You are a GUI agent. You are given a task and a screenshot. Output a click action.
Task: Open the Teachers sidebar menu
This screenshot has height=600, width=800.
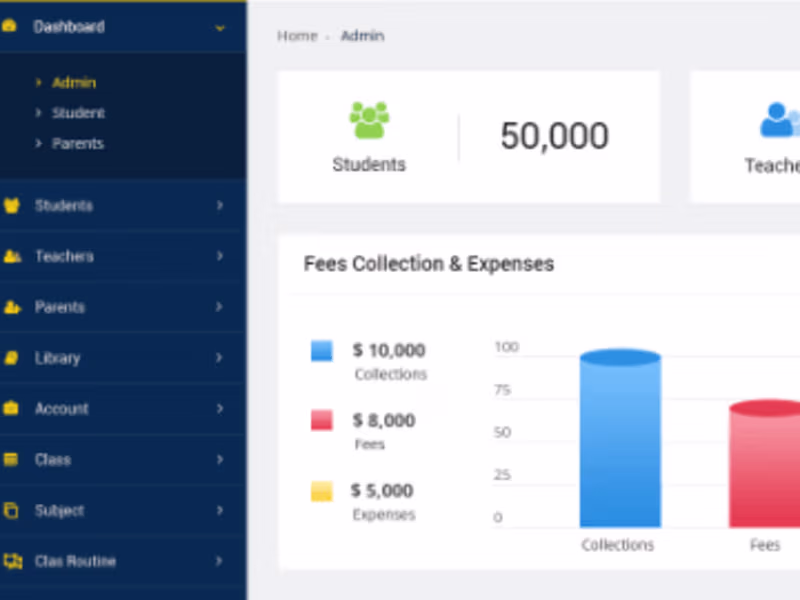(x=122, y=256)
